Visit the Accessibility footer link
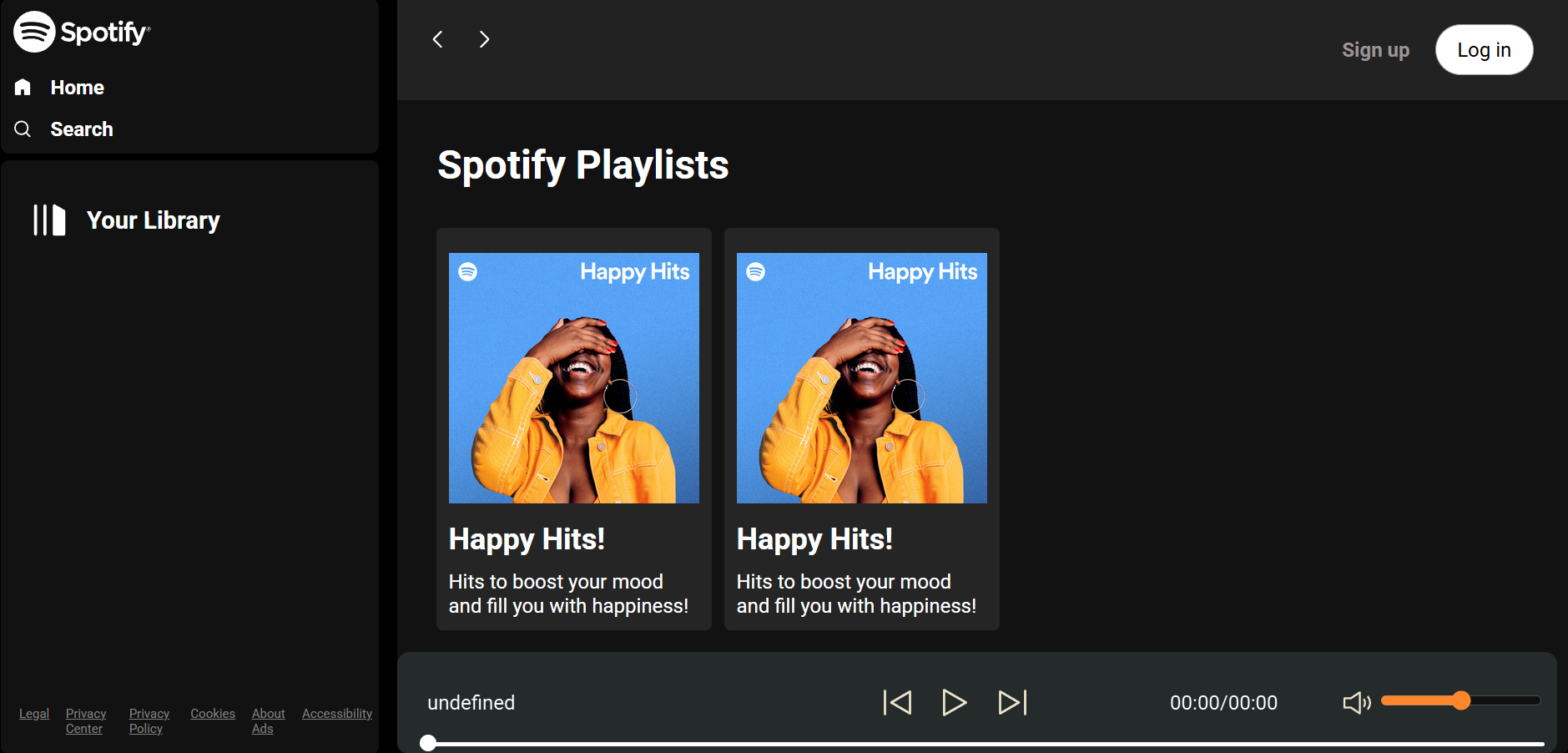Viewport: 1568px width, 753px height. (337, 714)
